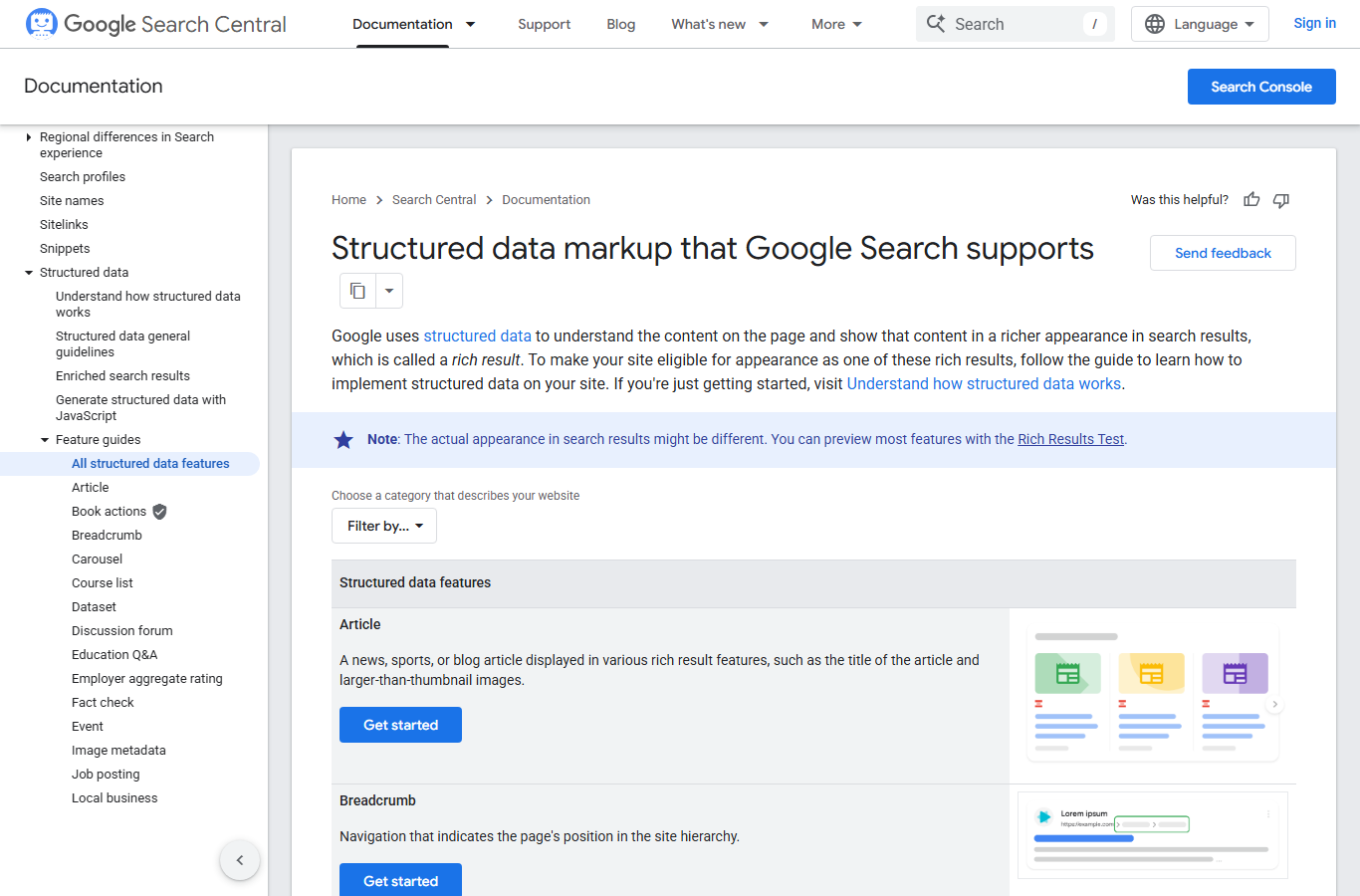Click the Article rich result preview thumbnail
This screenshot has width=1360, height=896.
tap(1153, 696)
